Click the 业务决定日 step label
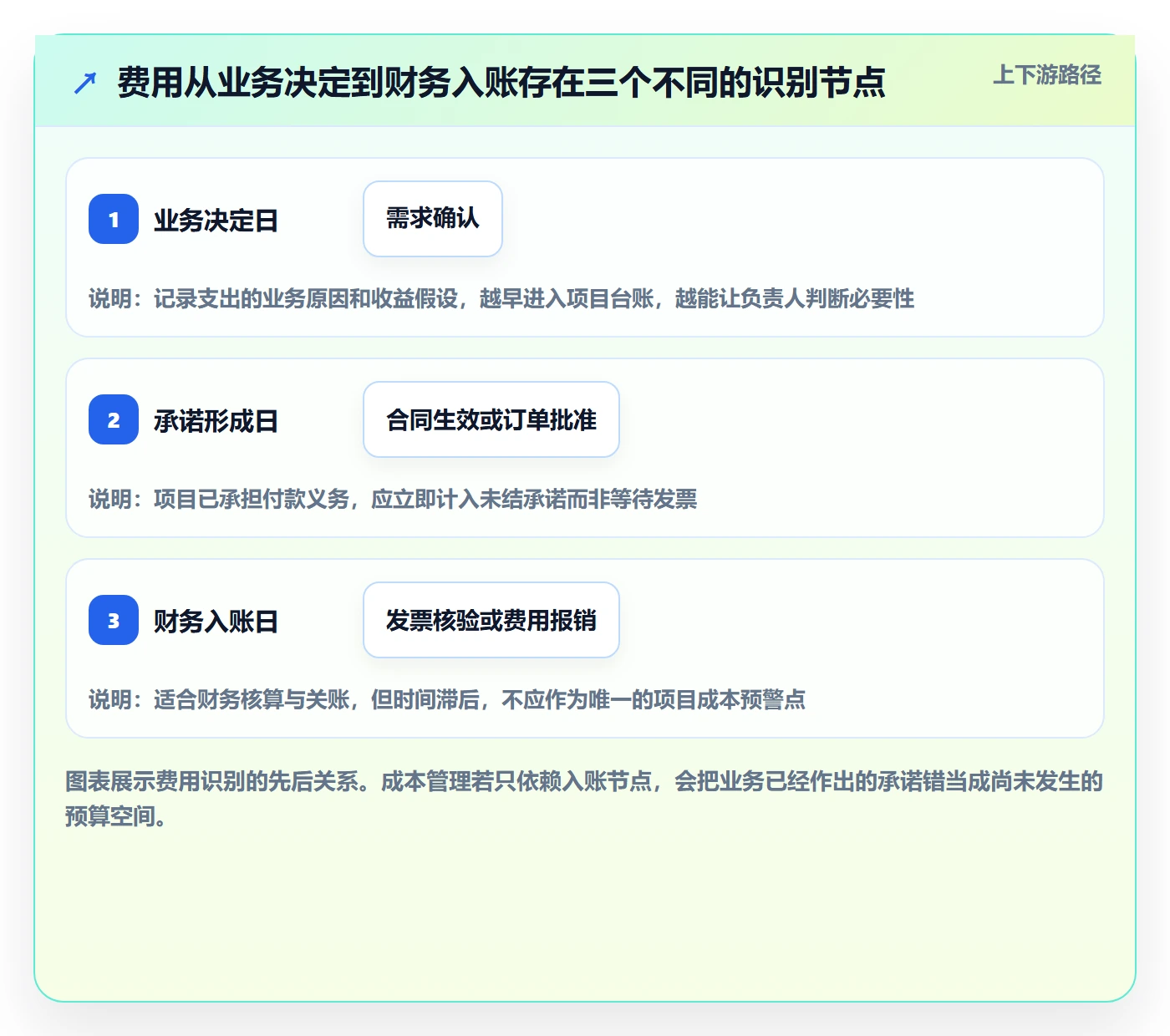 216,221
